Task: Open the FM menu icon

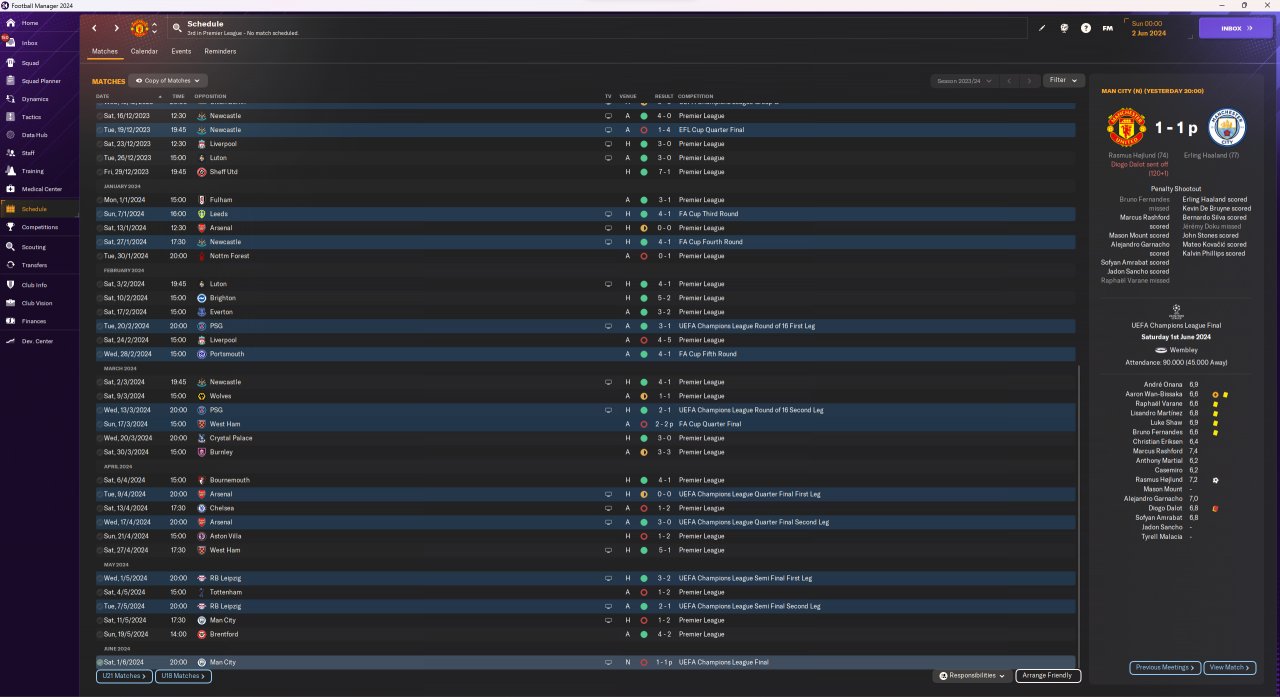Action: 1107,28
